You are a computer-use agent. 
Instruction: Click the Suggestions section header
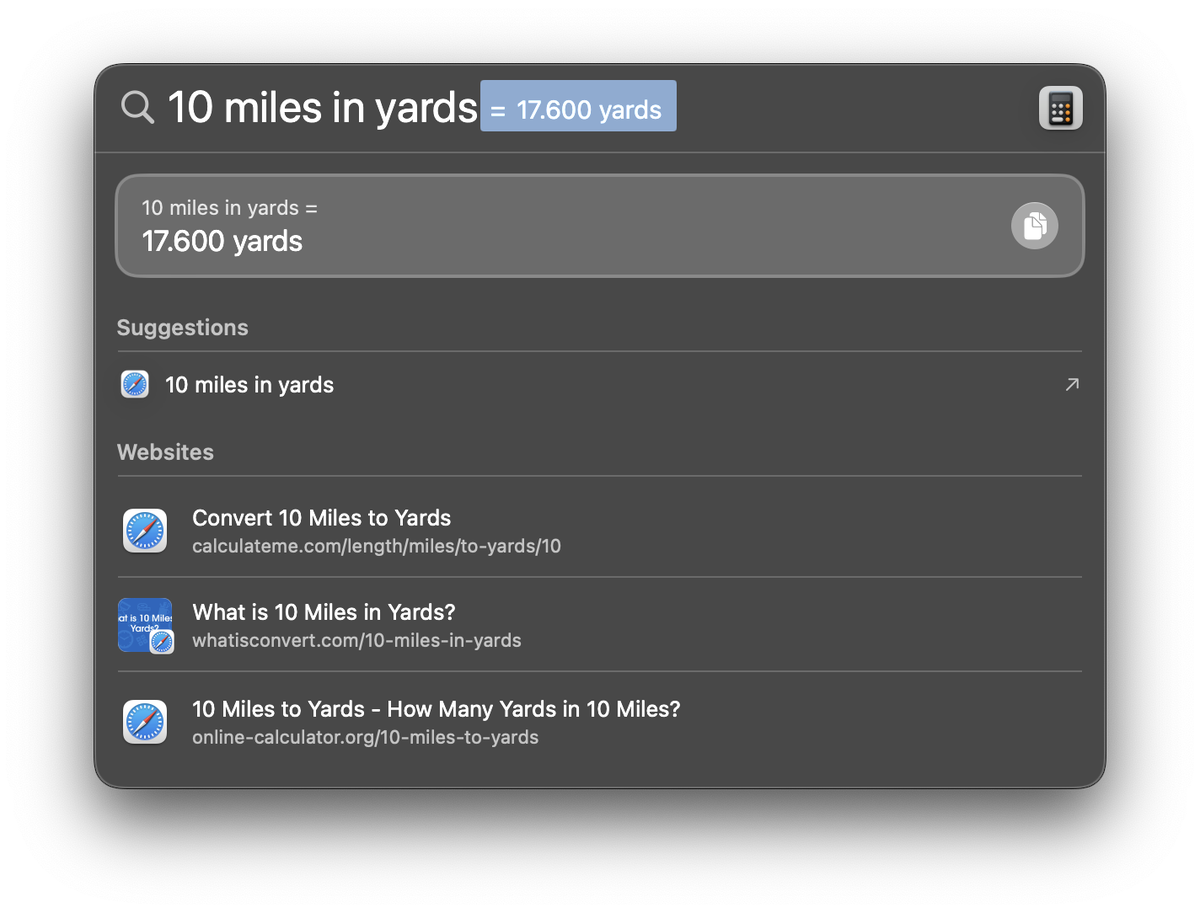pyautogui.click(x=182, y=328)
